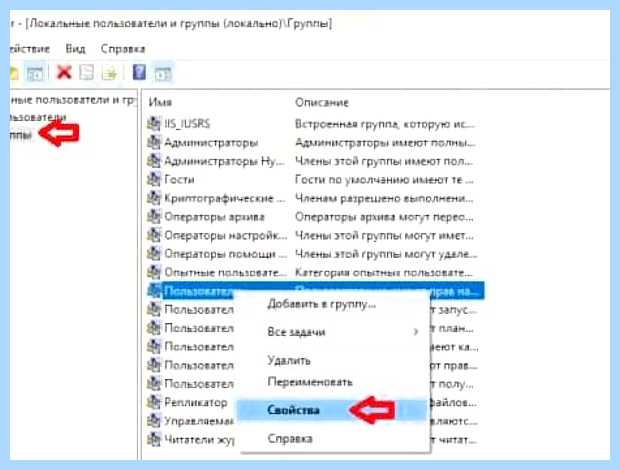Screen dimensions: 620x470
Task: Open the Все задачи submenu
Action: 296,332
